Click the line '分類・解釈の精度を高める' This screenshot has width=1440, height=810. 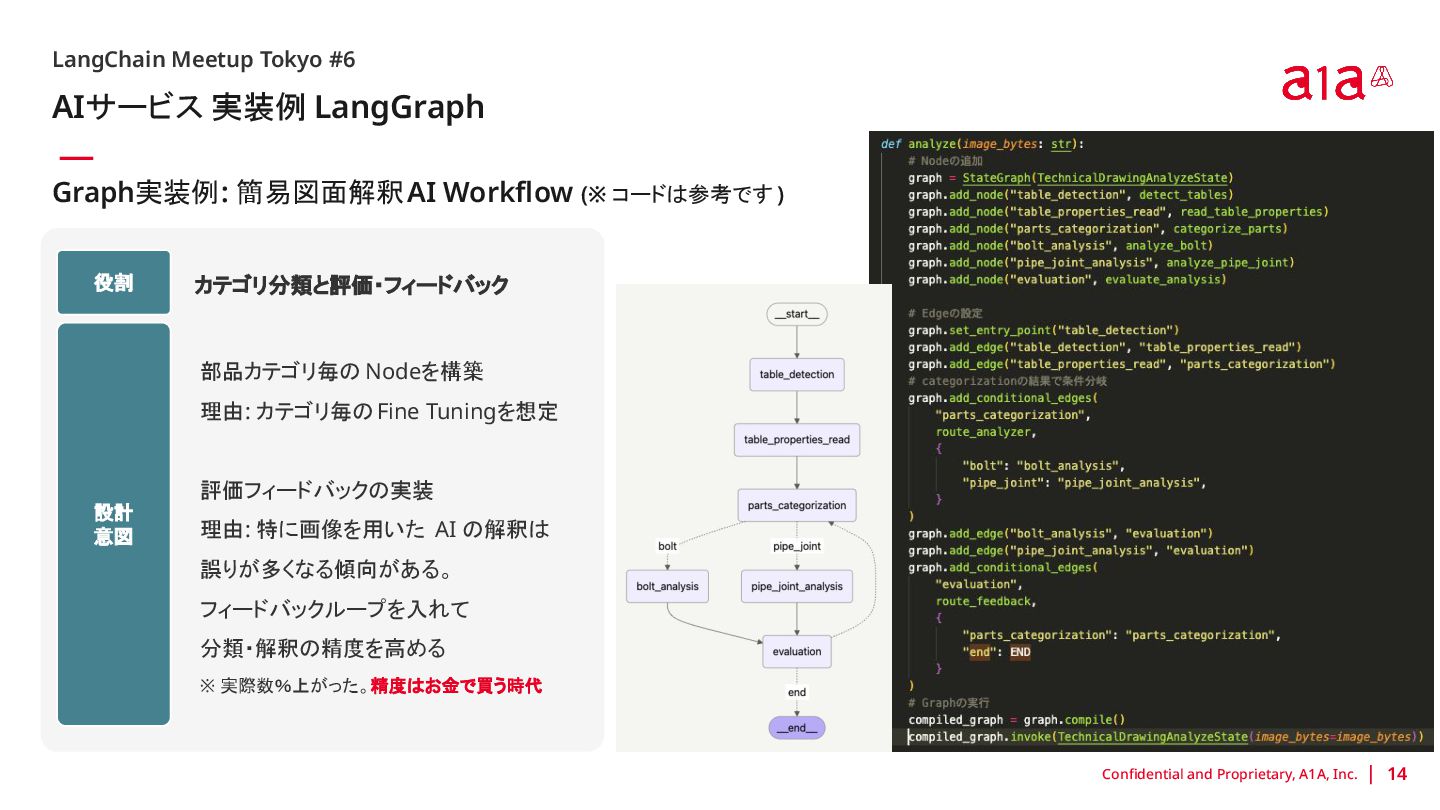coord(323,648)
